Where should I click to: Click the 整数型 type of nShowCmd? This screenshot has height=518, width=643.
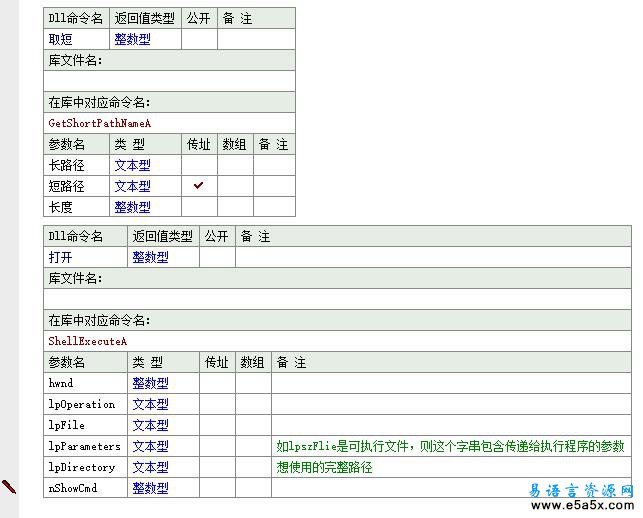coord(150,488)
